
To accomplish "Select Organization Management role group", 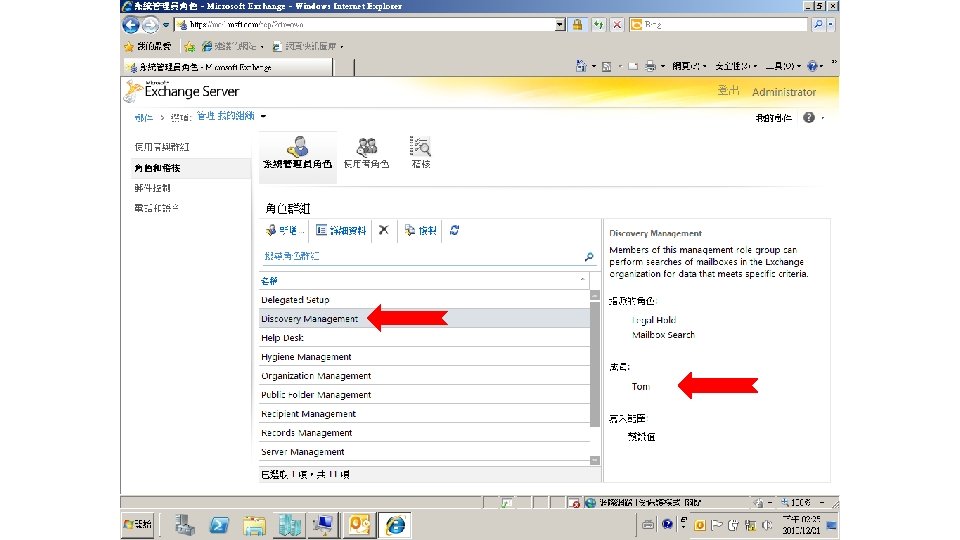I will tap(424, 375).
